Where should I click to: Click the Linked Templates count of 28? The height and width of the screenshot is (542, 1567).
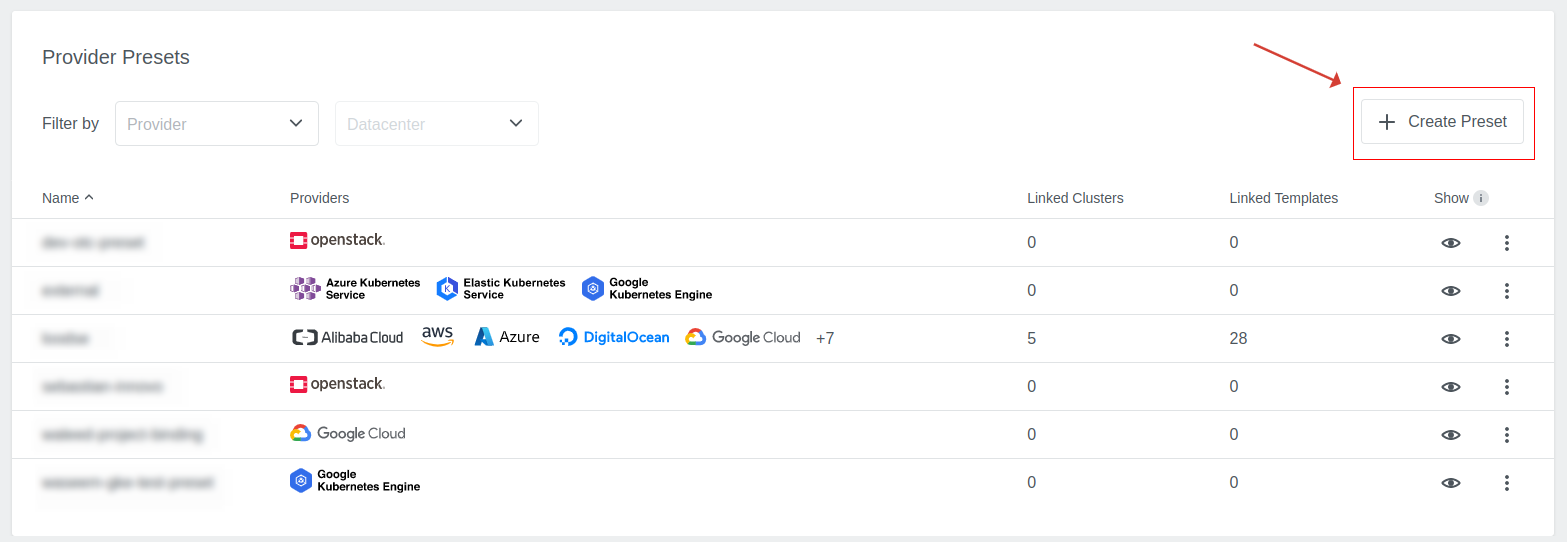(1238, 339)
